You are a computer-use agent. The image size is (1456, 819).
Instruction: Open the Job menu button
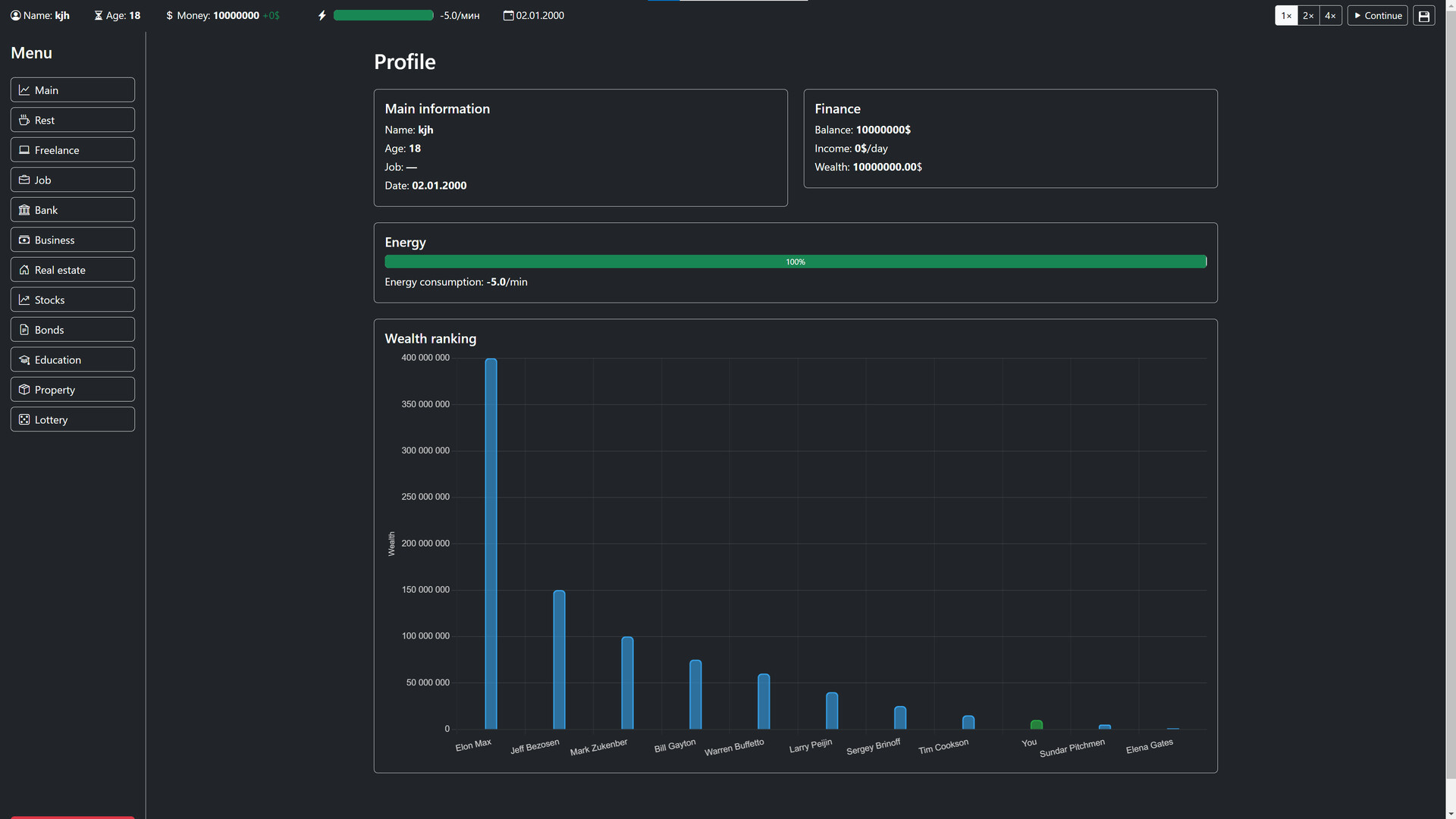click(x=73, y=180)
